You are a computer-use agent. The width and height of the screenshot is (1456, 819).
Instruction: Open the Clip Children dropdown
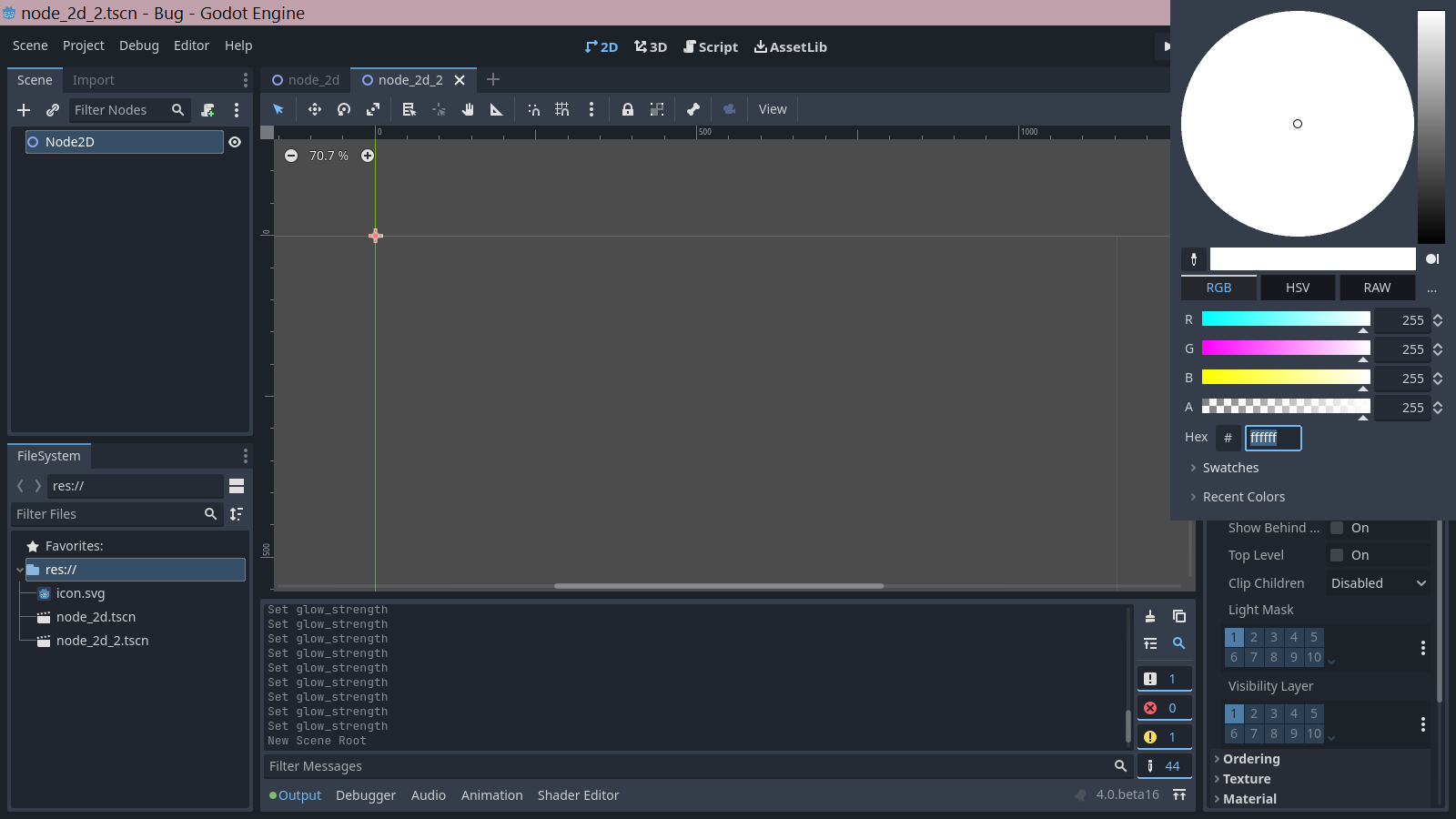click(1377, 582)
